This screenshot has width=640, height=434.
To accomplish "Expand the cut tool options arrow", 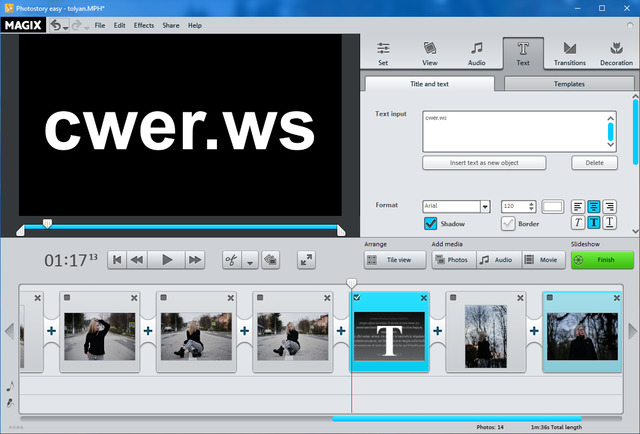I will (x=249, y=261).
